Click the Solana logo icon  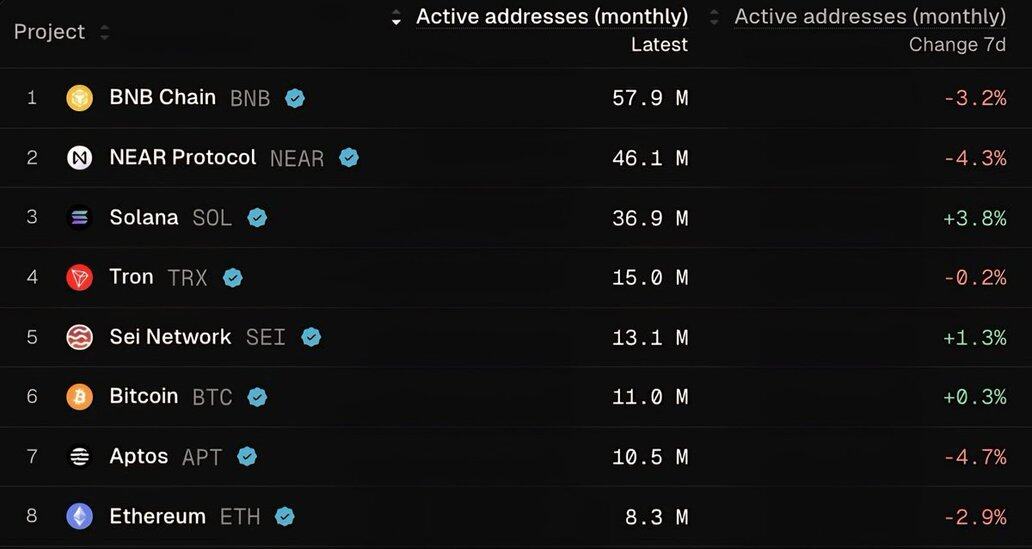[x=79, y=217]
